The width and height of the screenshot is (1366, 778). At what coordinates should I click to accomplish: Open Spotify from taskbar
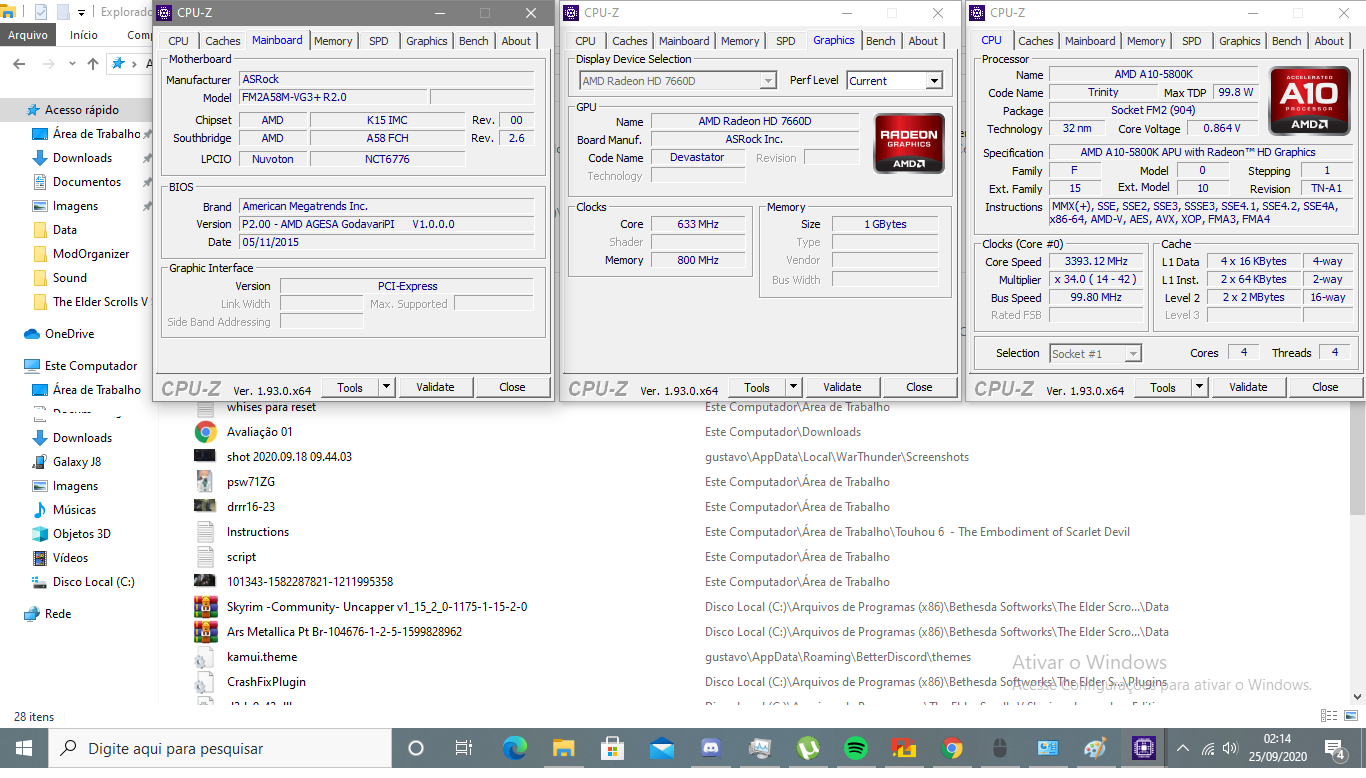point(856,748)
